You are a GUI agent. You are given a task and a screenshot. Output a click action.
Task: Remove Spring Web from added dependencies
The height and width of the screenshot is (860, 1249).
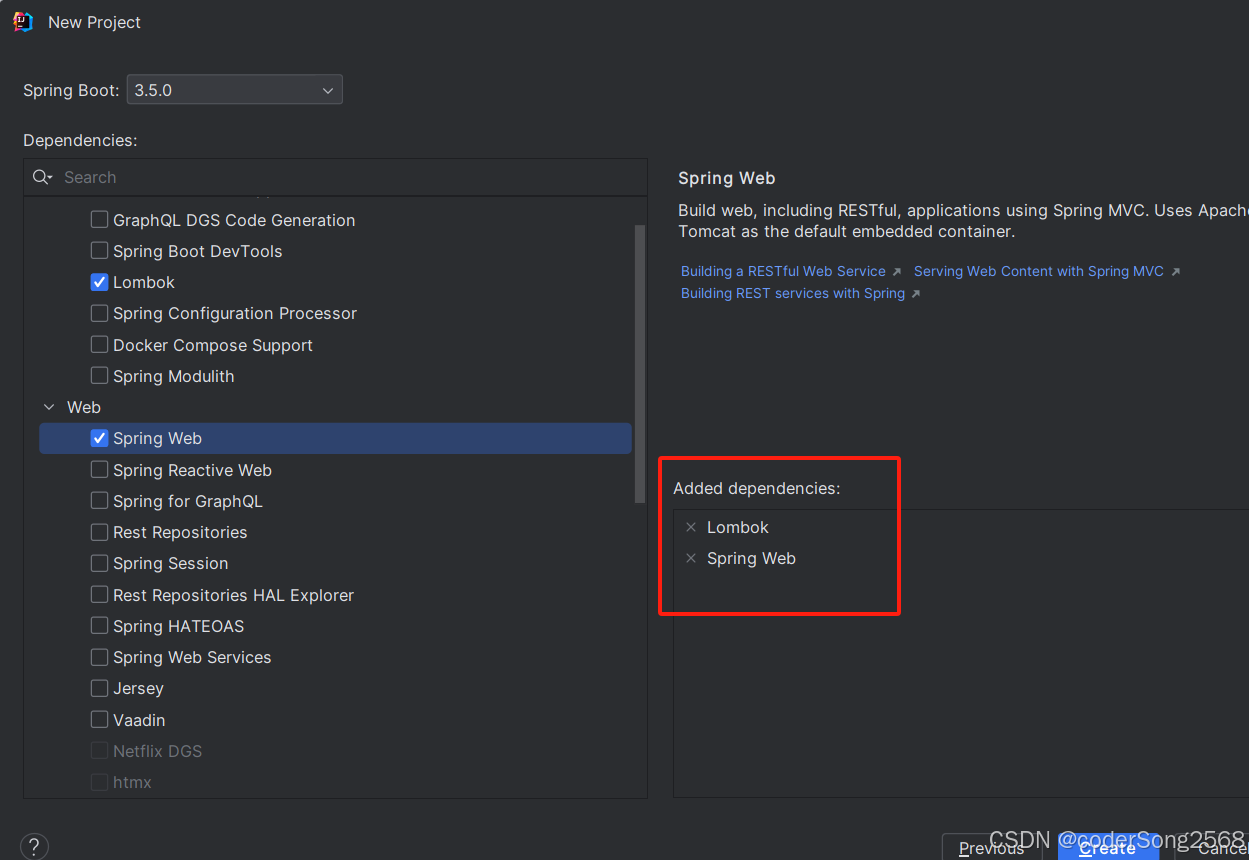[x=691, y=559]
